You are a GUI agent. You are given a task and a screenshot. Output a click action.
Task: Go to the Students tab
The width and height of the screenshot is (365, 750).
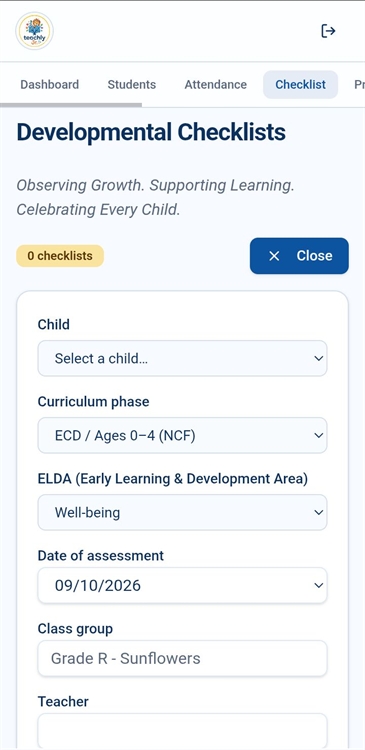click(x=132, y=85)
